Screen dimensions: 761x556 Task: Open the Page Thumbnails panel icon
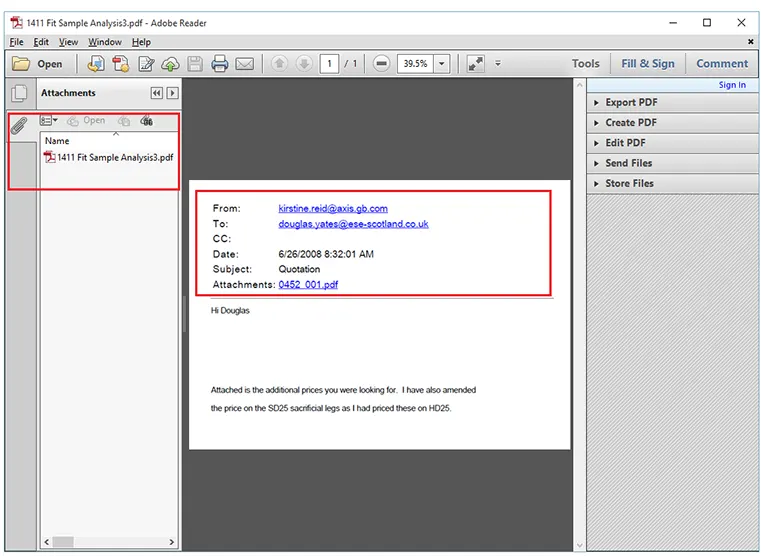[19, 93]
